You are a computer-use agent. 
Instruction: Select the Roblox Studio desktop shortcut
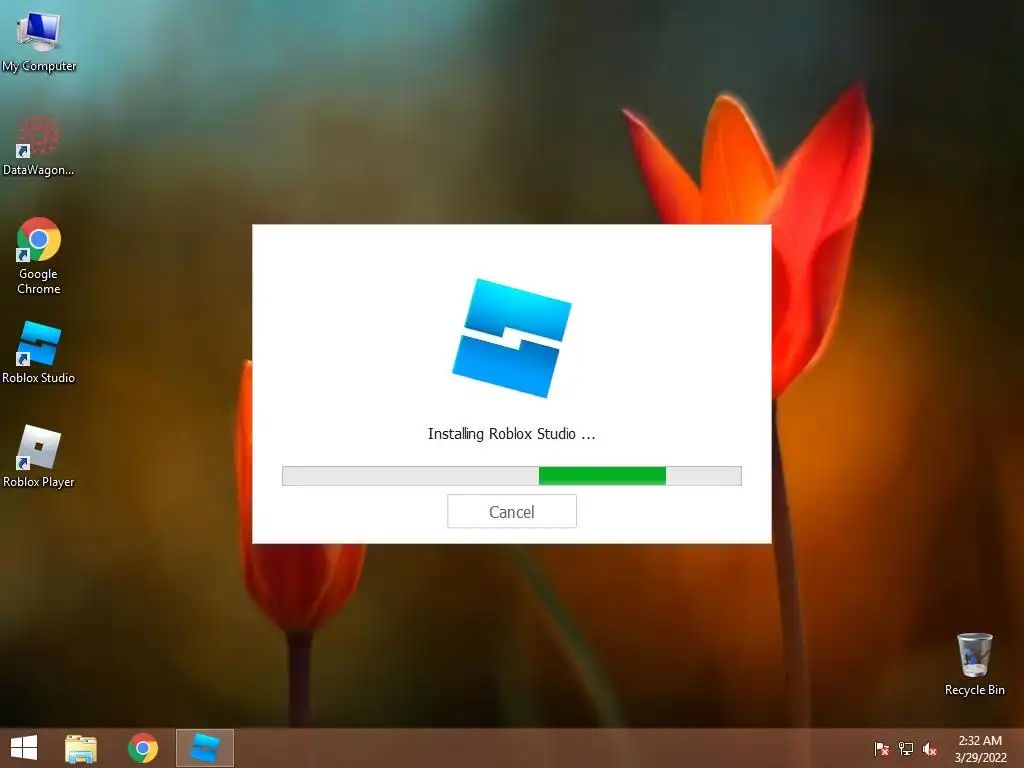point(39,353)
